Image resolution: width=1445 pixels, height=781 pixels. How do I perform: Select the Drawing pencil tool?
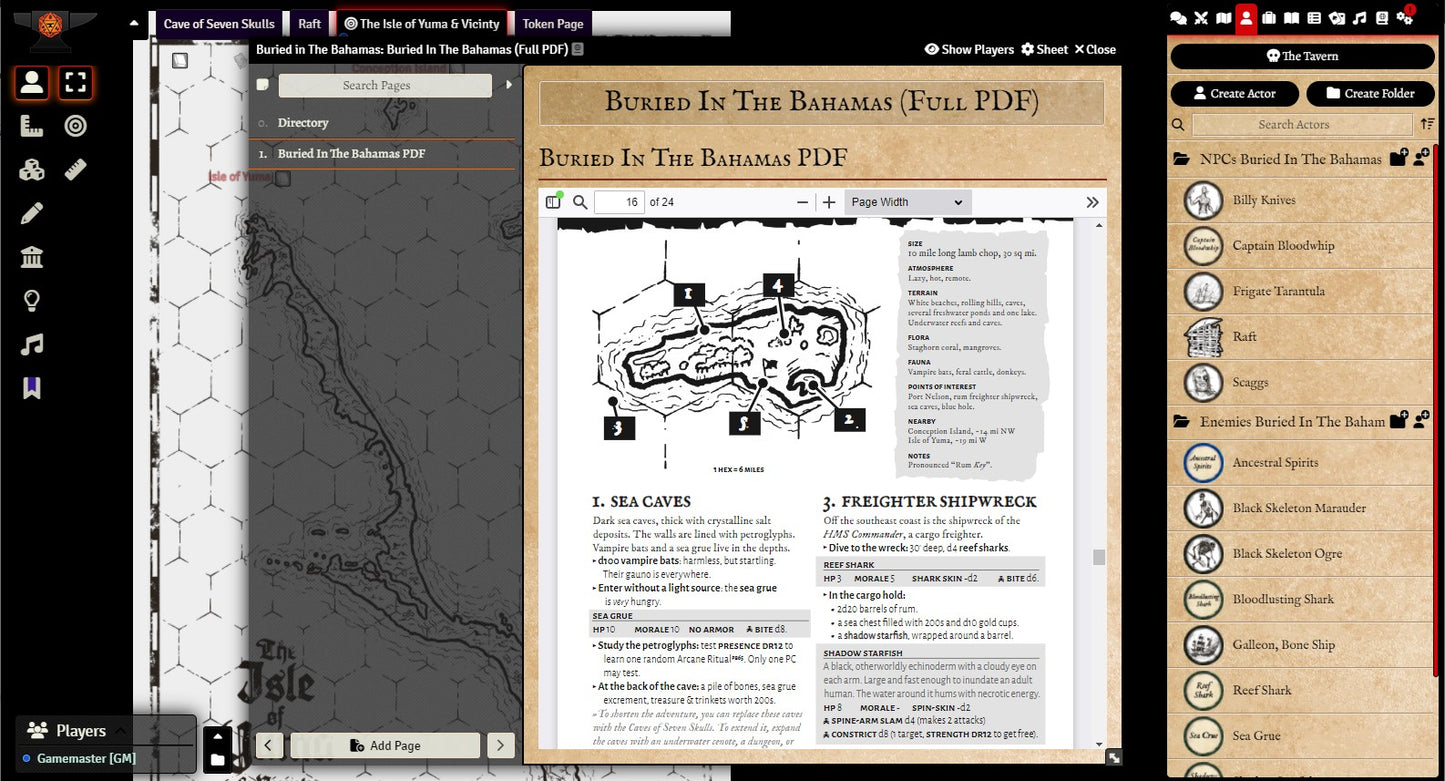tap(31, 213)
